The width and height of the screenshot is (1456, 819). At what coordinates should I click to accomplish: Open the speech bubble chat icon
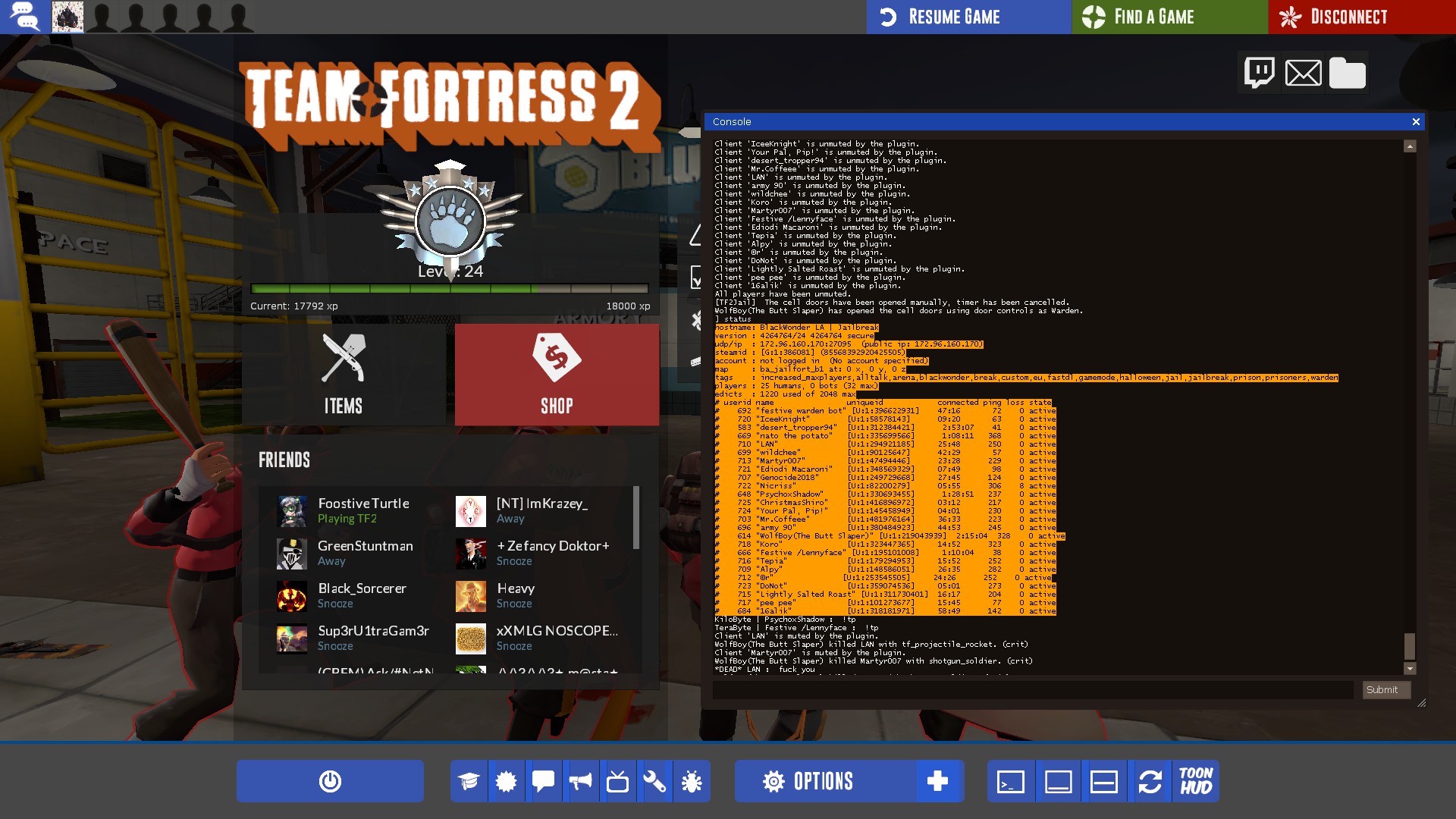point(543,781)
